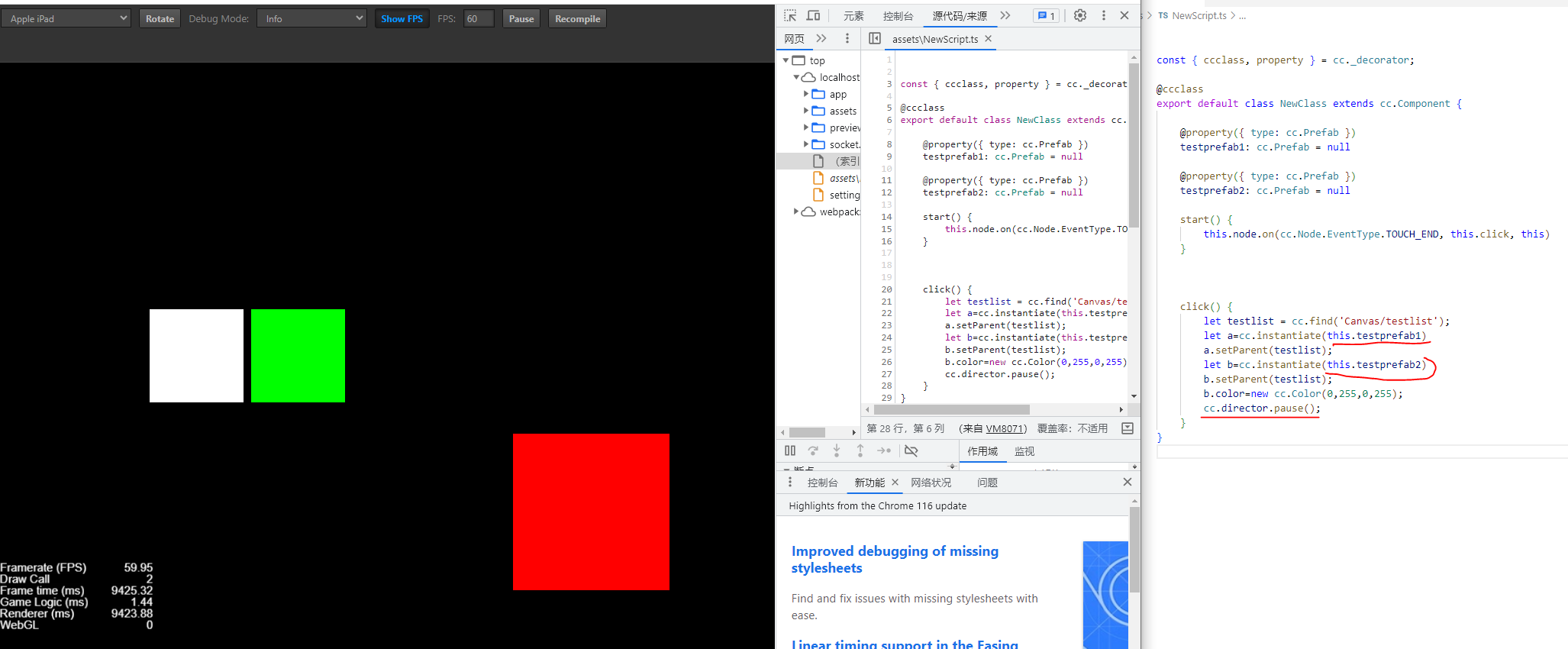Open the DevTools customize three-dot menu

click(1104, 15)
